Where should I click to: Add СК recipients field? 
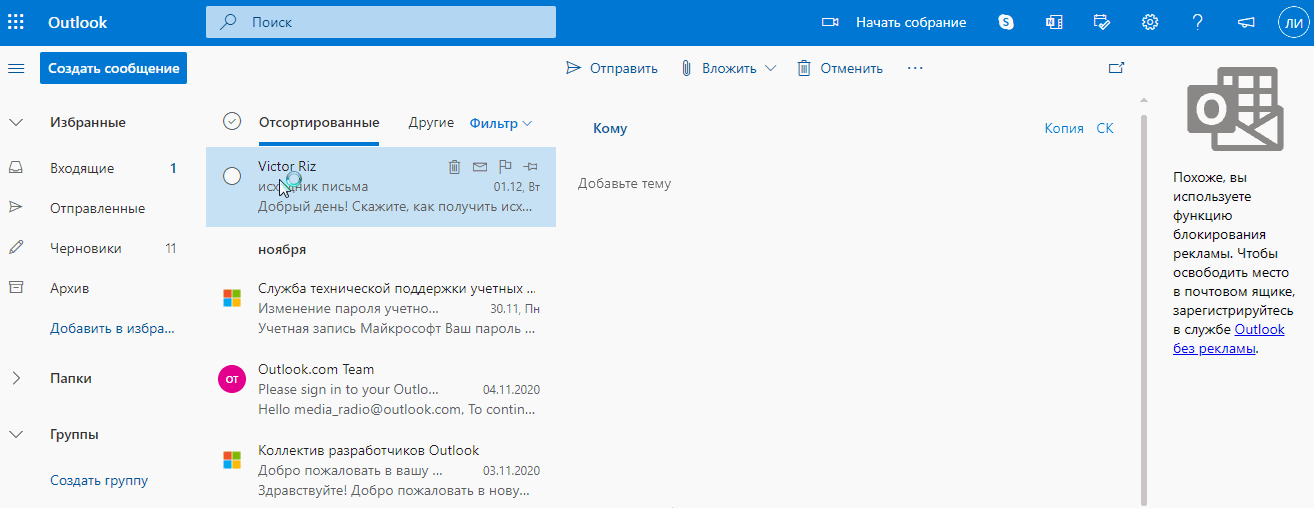click(x=1105, y=128)
